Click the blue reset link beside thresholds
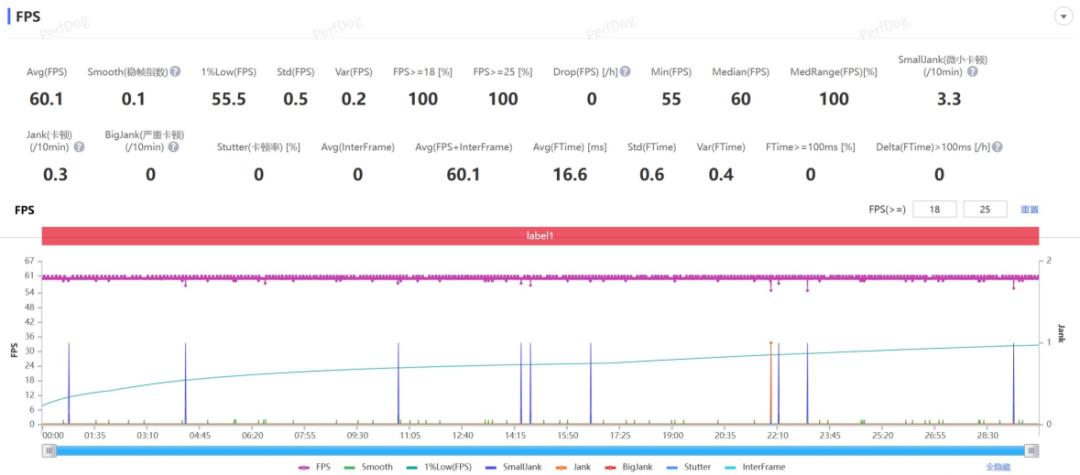This screenshot has height=475, width=1080. [x=1029, y=210]
